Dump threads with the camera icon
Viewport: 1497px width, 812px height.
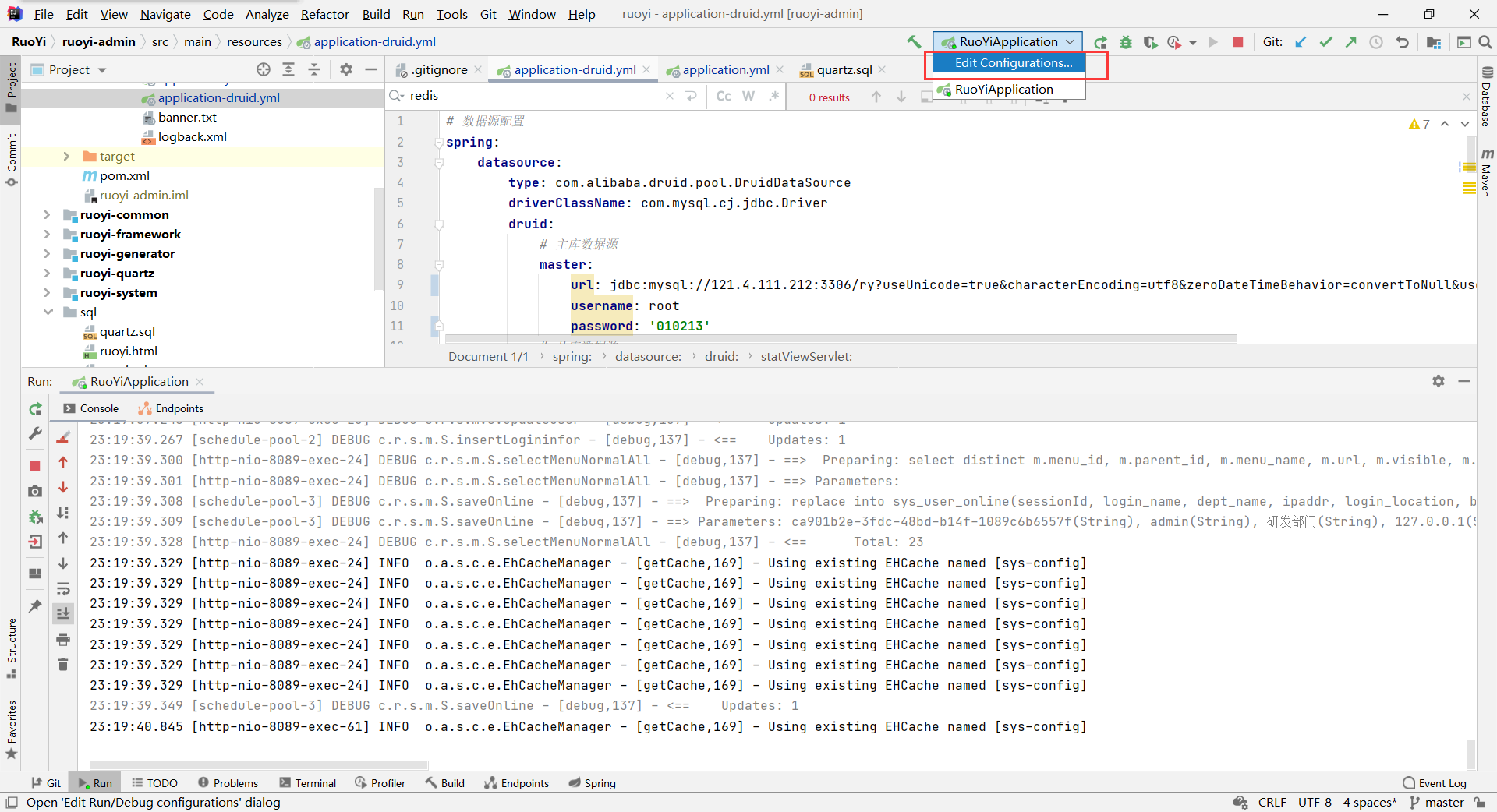coord(35,491)
